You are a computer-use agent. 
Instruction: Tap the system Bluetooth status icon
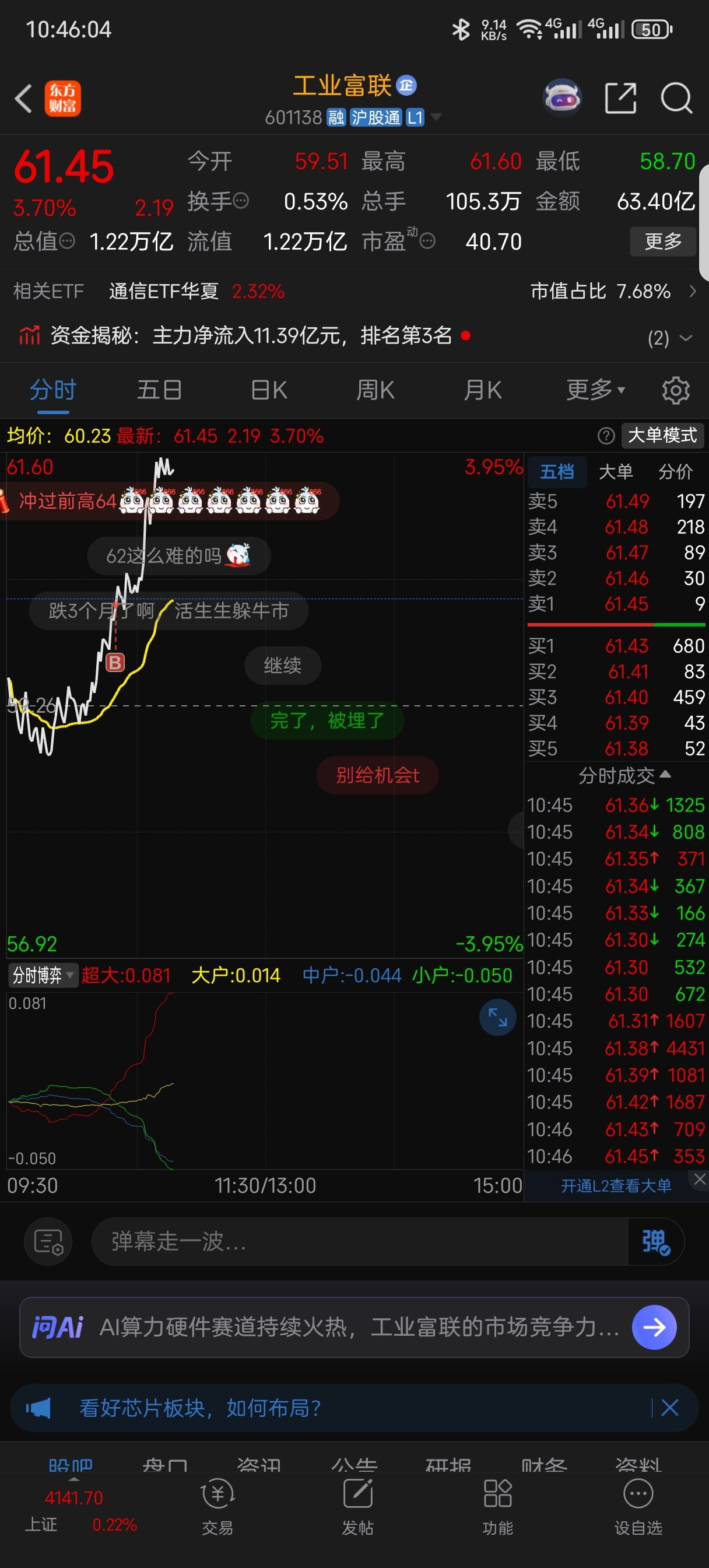click(x=461, y=29)
